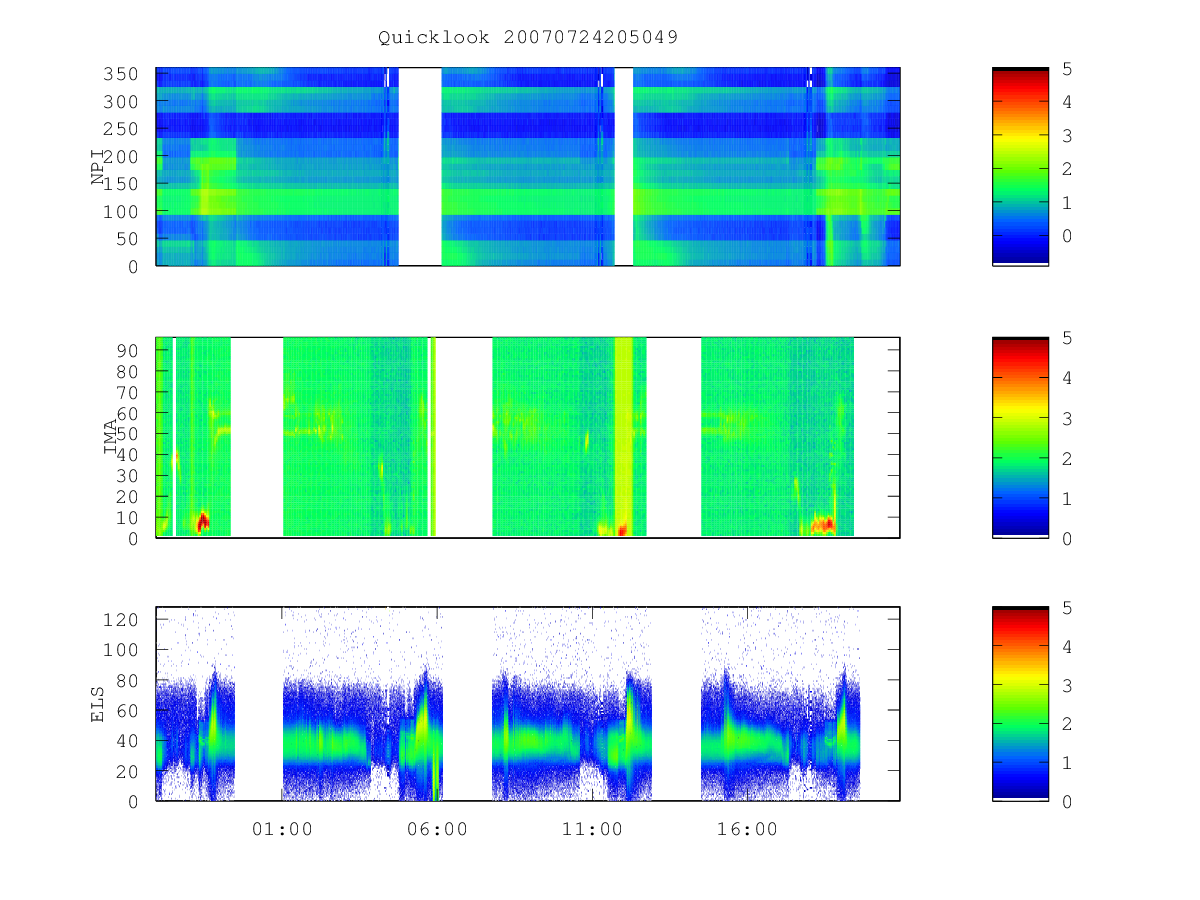Select the ELS y-axis label
The image size is (1200, 900).
(98, 704)
